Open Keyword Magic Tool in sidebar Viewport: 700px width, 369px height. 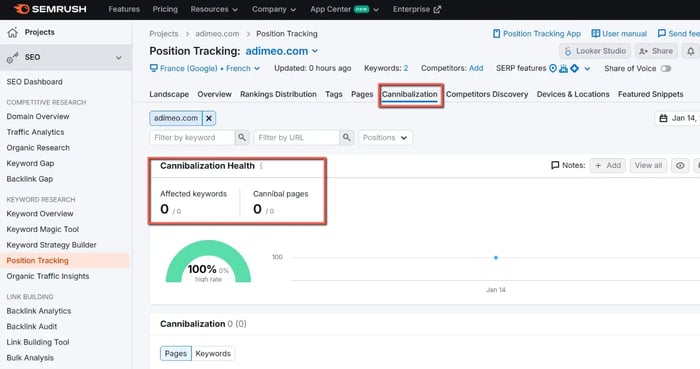point(42,229)
